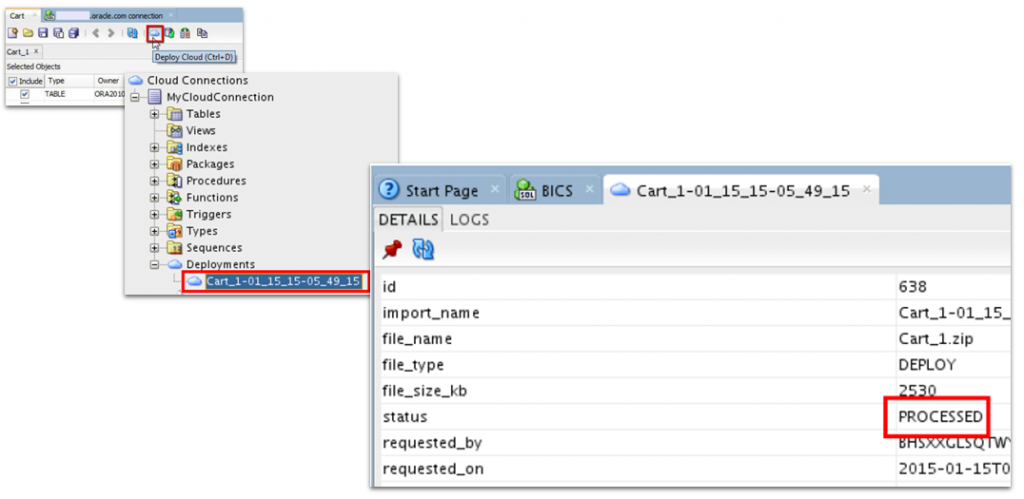Click the back arrow in the Cart toolbar
The image size is (1024, 499).
95,33
